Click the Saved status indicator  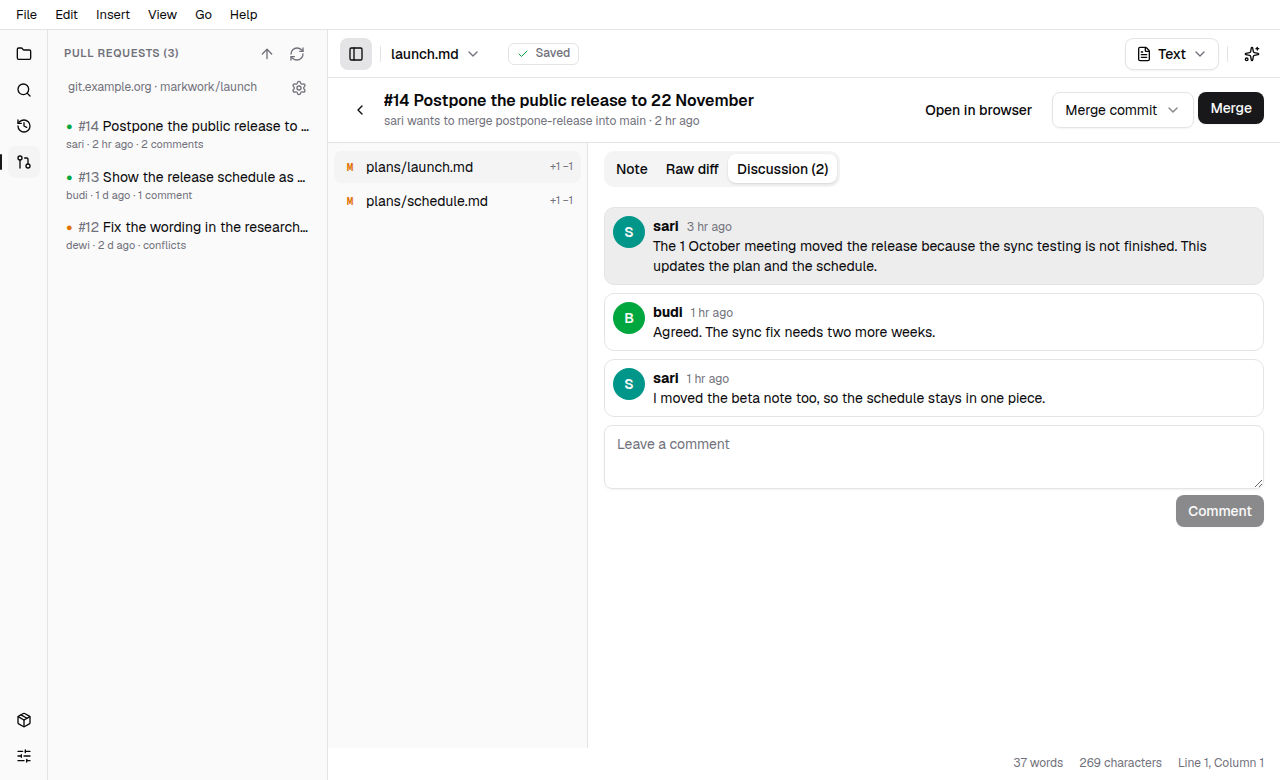[543, 54]
